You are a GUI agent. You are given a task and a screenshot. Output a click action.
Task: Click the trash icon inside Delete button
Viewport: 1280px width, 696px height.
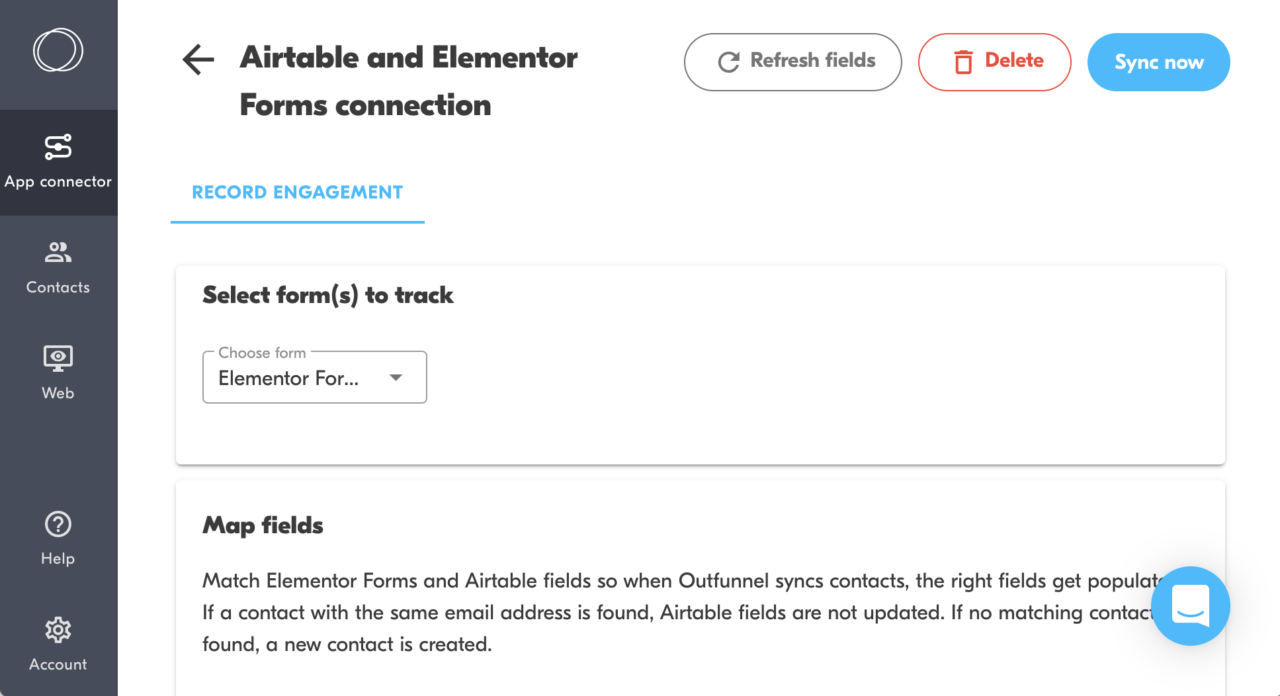click(x=963, y=62)
